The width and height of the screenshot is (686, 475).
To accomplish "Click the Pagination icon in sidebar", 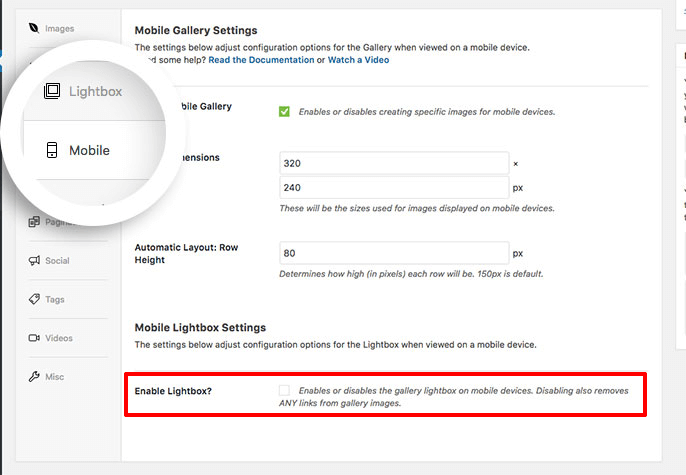I will point(34,222).
